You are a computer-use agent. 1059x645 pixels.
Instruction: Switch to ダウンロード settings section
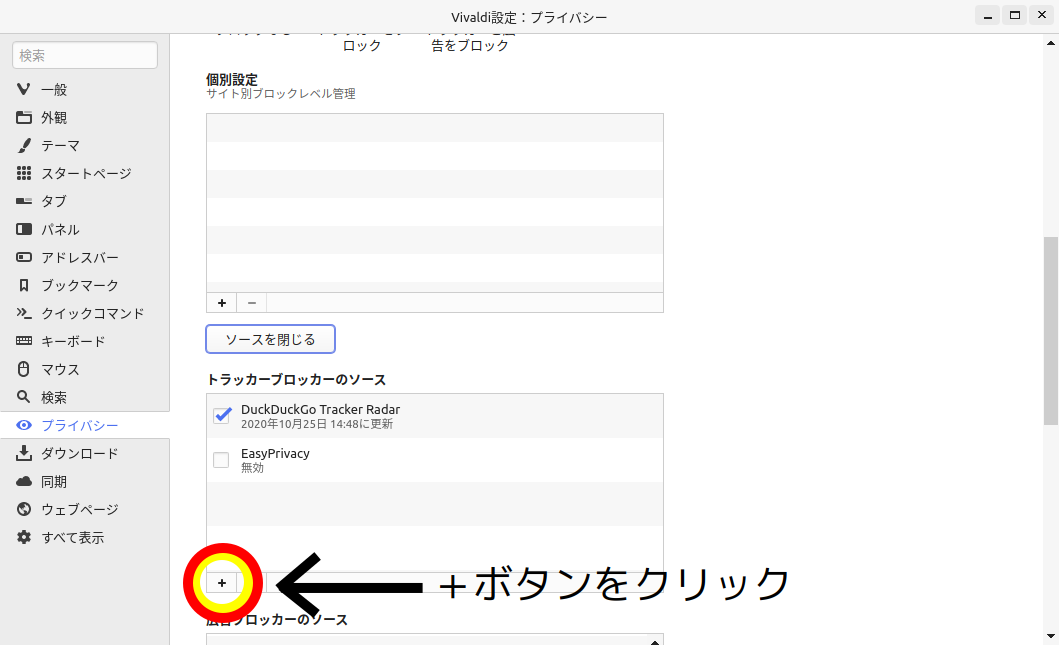(x=79, y=453)
